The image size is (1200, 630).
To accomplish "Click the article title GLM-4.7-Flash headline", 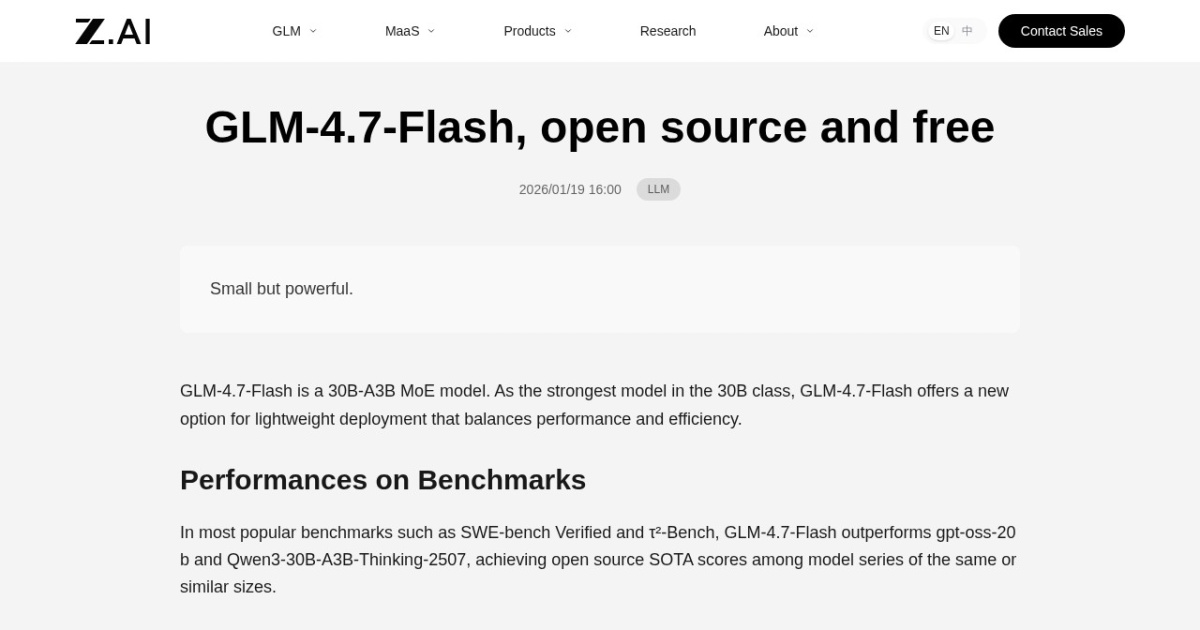I will click(599, 127).
